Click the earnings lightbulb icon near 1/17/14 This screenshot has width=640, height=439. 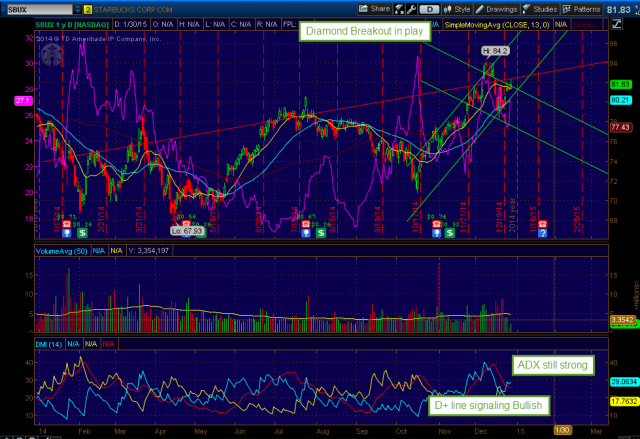point(67,233)
